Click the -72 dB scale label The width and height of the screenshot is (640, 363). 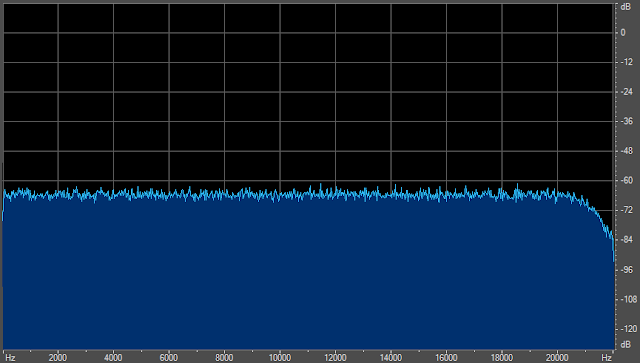click(x=627, y=210)
